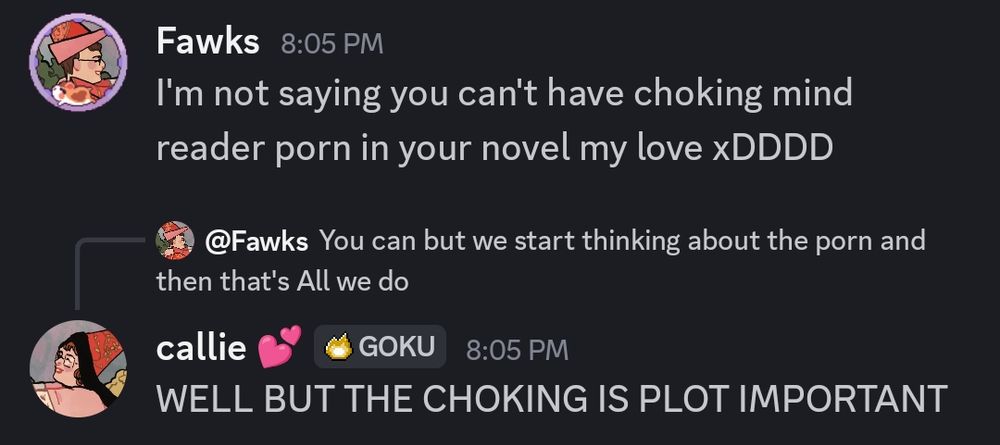Image resolution: width=1000 pixels, height=445 pixels.
Task: Click the pink hearts emoji beside callie
Action: pos(279,347)
